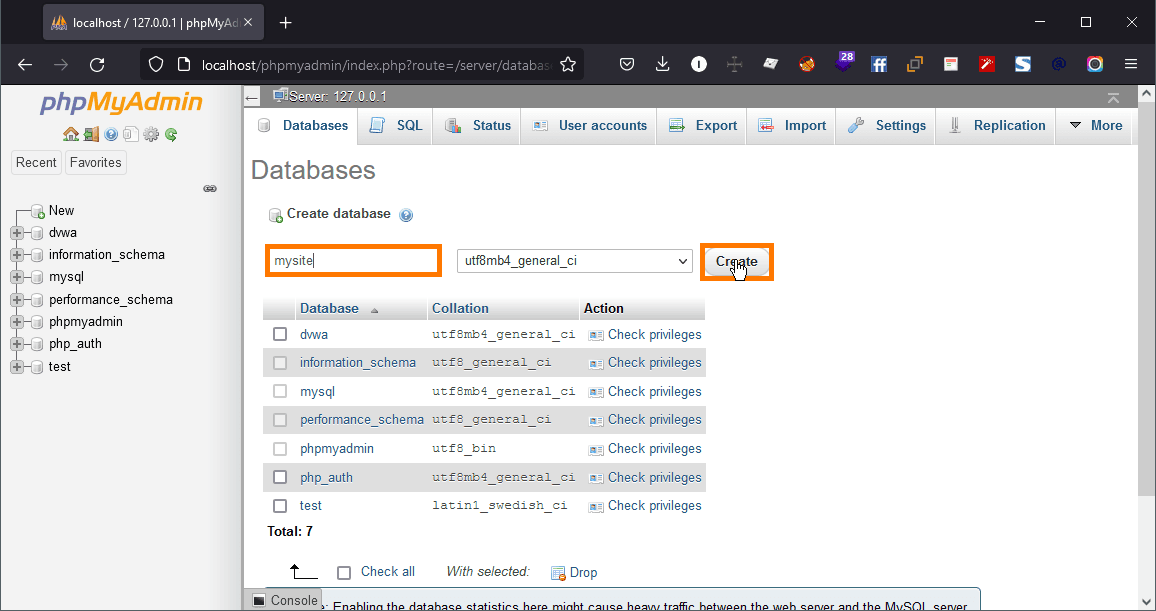Switch to the Status tab
The image size is (1156, 611).
[477, 125]
